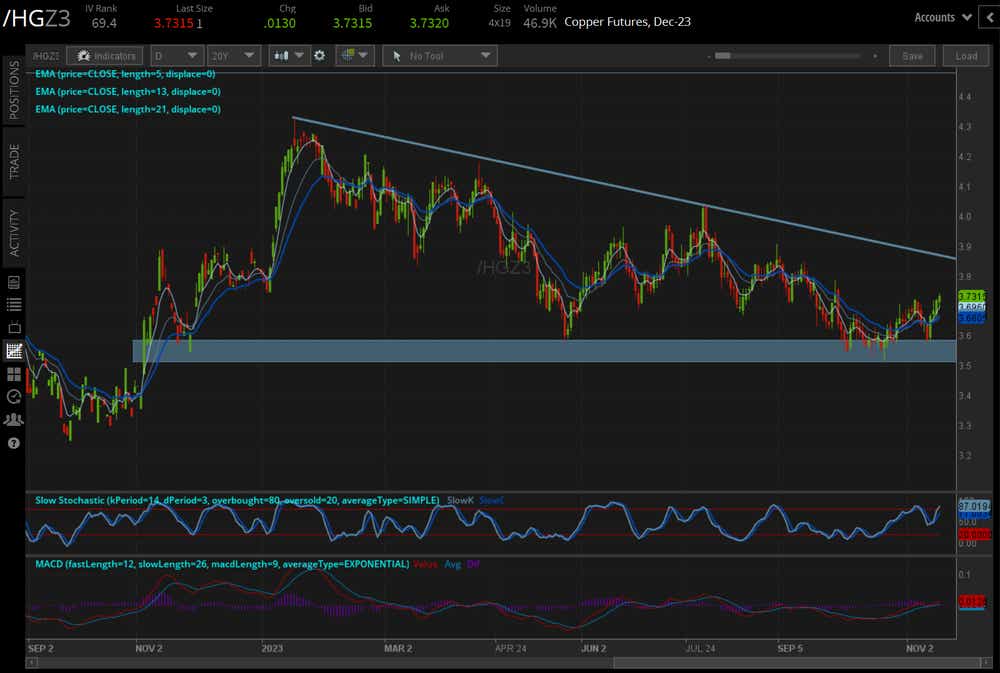The width and height of the screenshot is (1000, 673).
Task: Switch to the Positions tab
Action: tap(14, 90)
